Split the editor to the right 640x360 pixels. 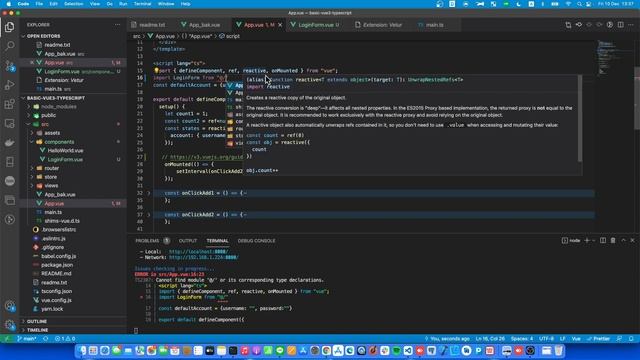pos(620,25)
